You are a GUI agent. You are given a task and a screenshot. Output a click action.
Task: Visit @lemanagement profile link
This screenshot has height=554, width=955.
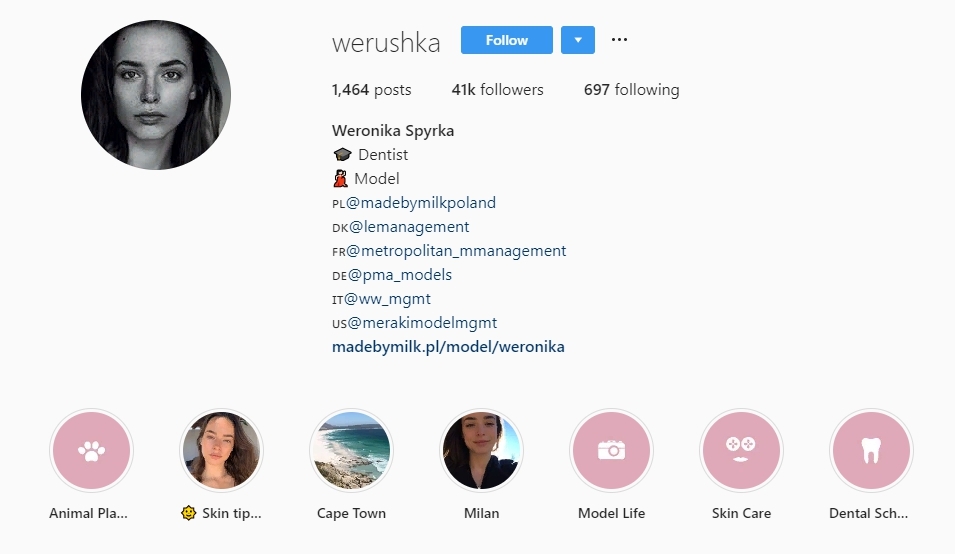(x=409, y=227)
